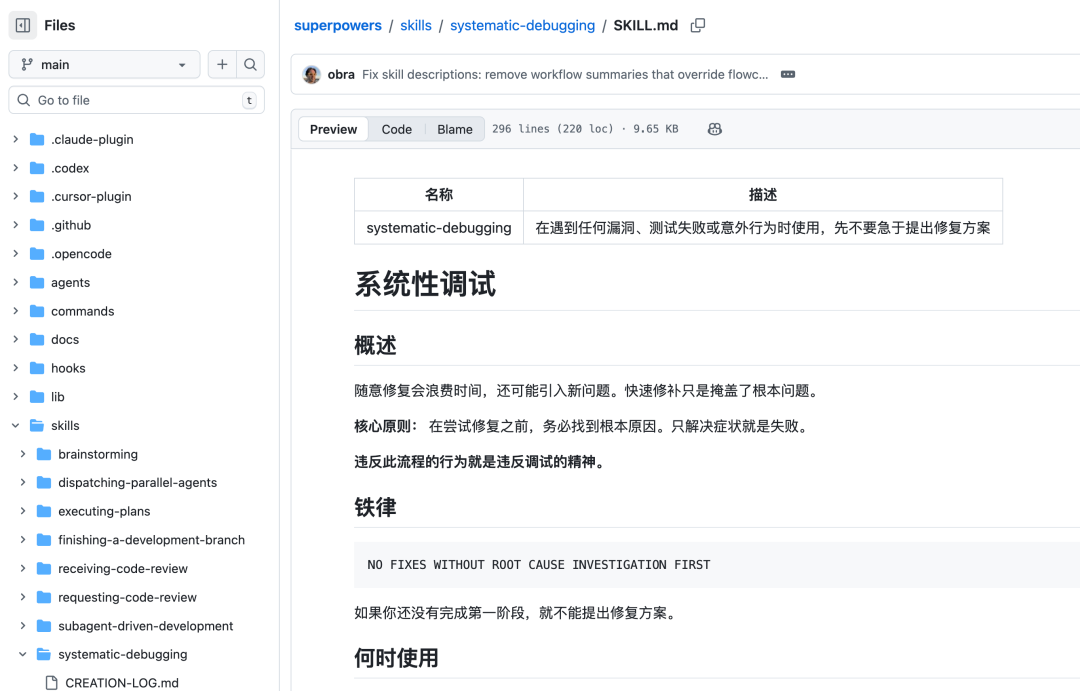Open branch search with the magnifier icon
Screen dimensions: 1080x691
pos(250,63)
